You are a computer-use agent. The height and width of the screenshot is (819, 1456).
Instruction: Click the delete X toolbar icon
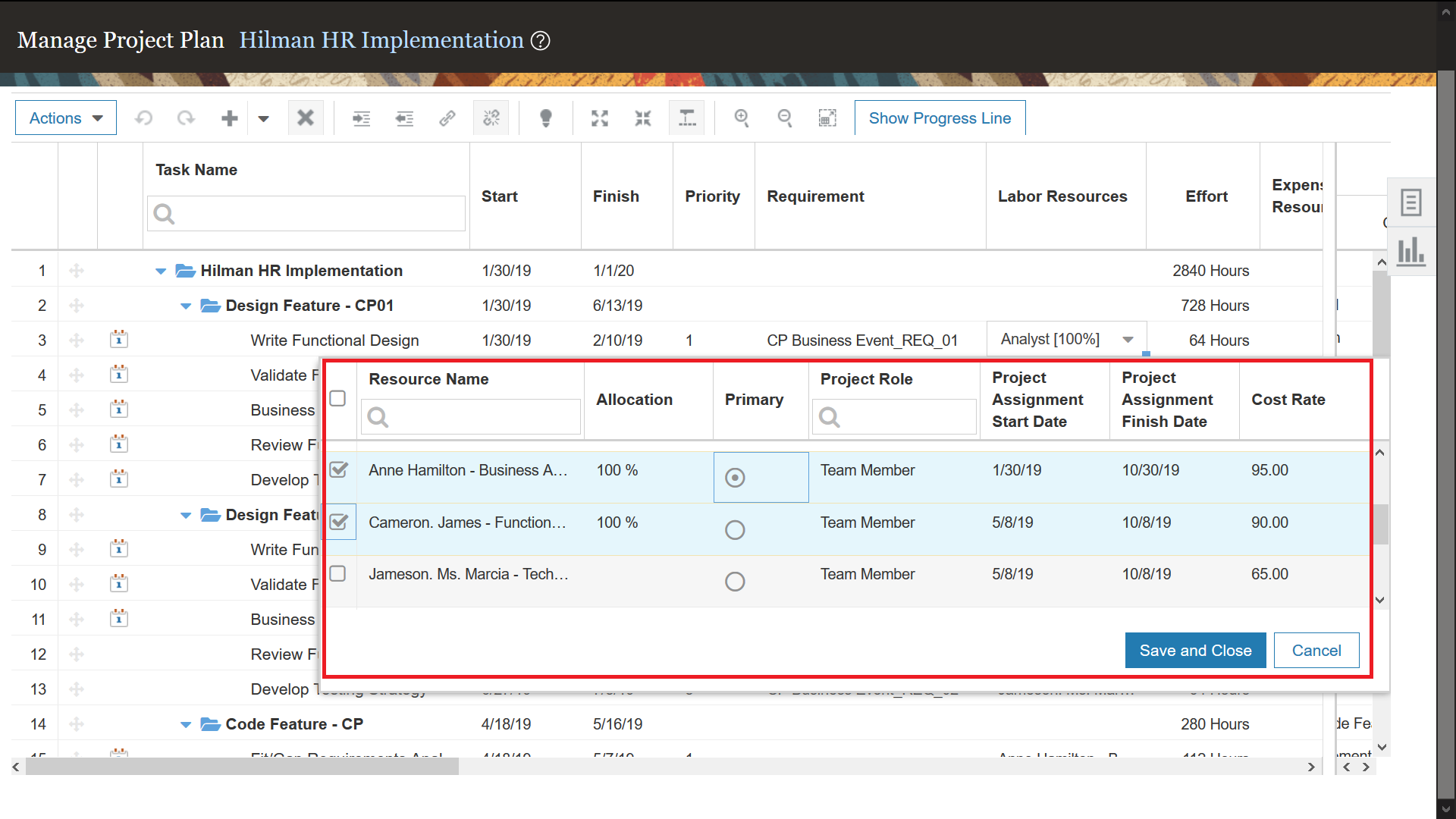(306, 118)
